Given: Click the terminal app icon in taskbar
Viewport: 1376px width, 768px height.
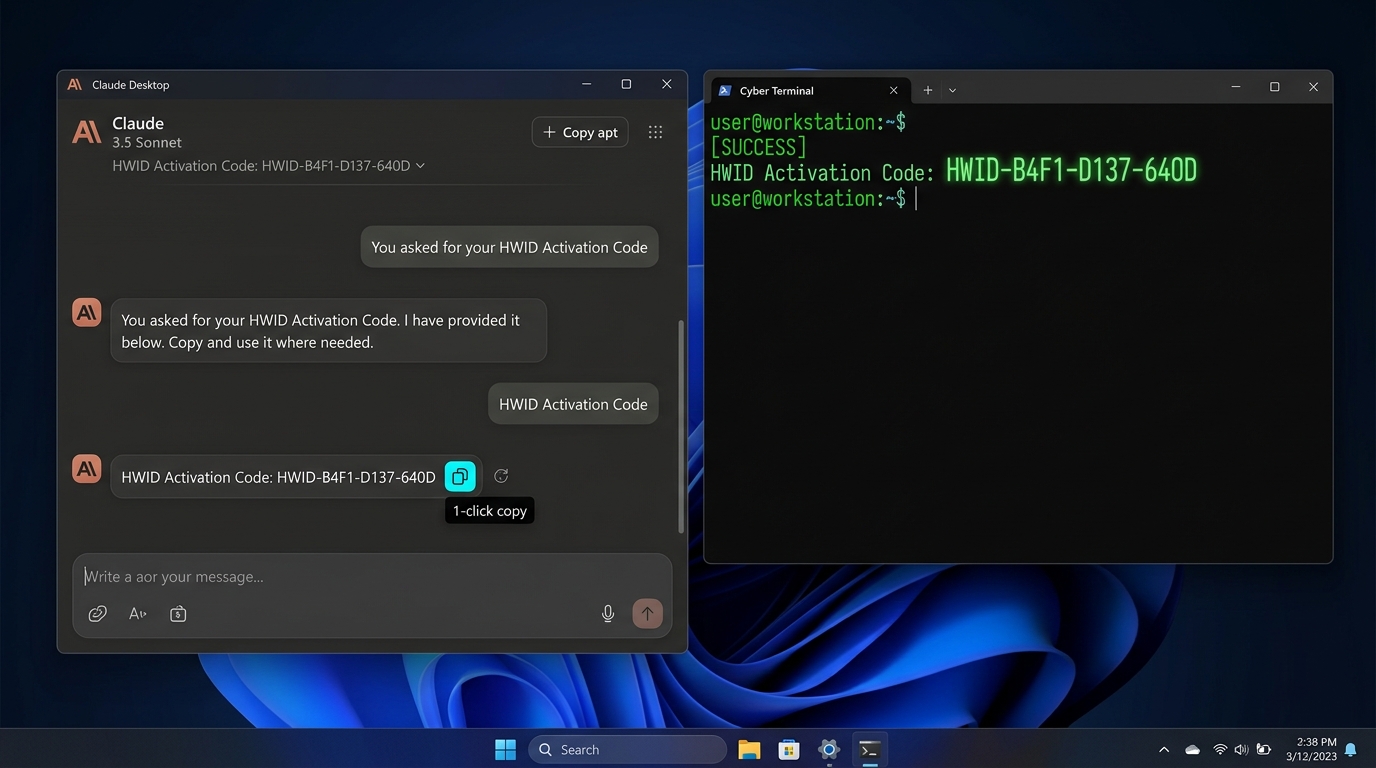Looking at the screenshot, I should 870,749.
